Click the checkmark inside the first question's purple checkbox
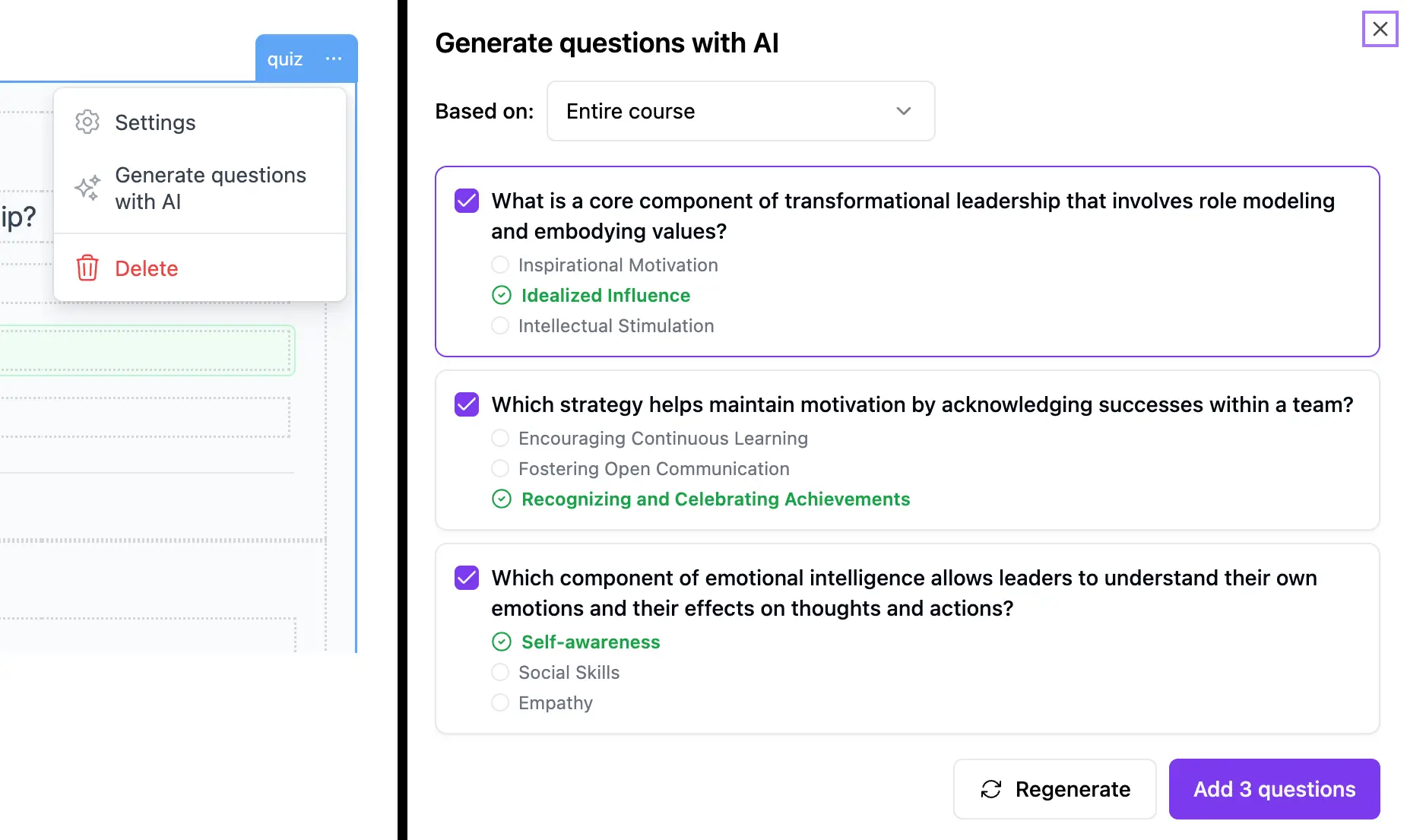Screen dimensions: 1407x840 (x=466, y=201)
